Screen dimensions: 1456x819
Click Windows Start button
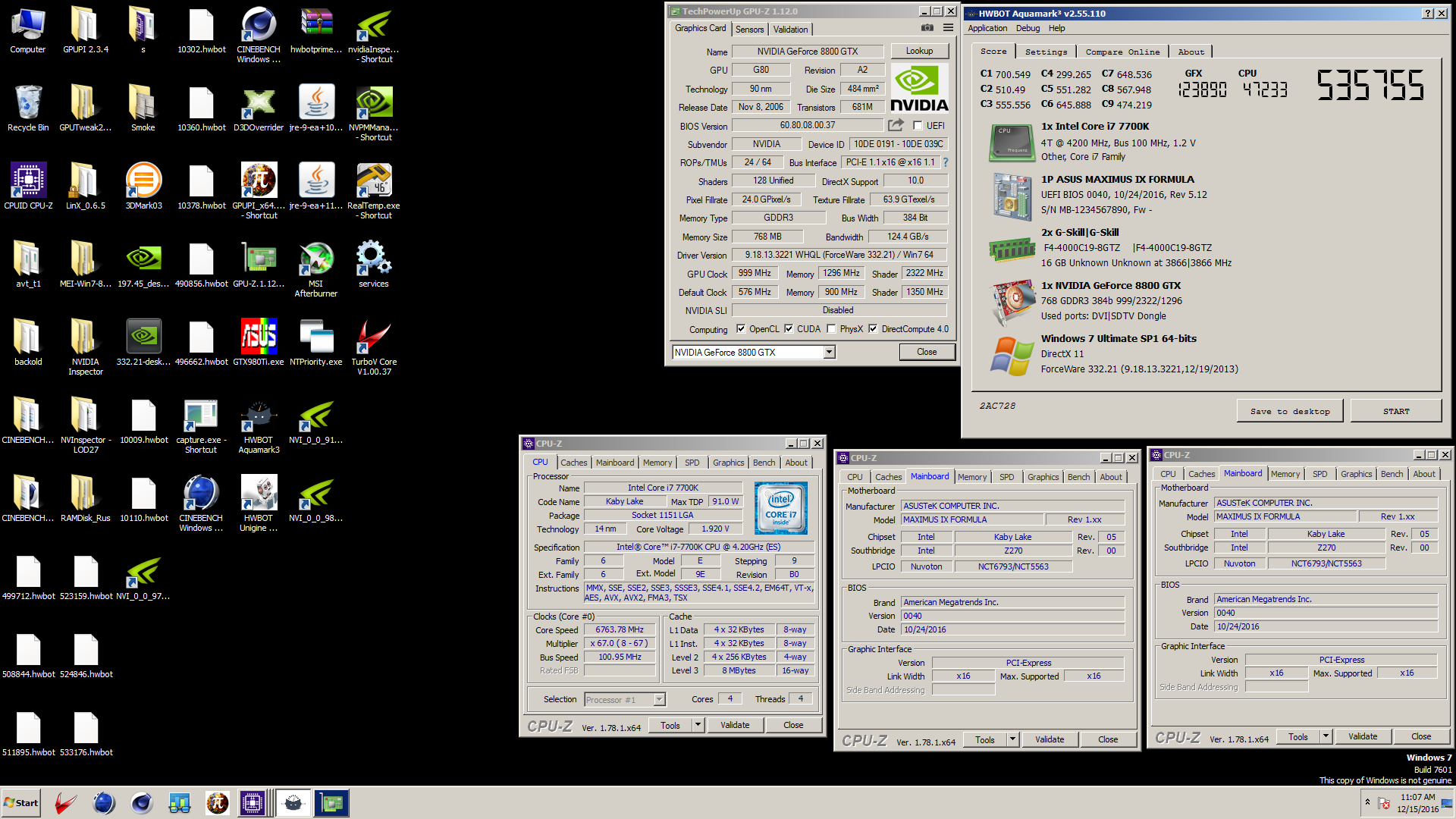coord(21,803)
